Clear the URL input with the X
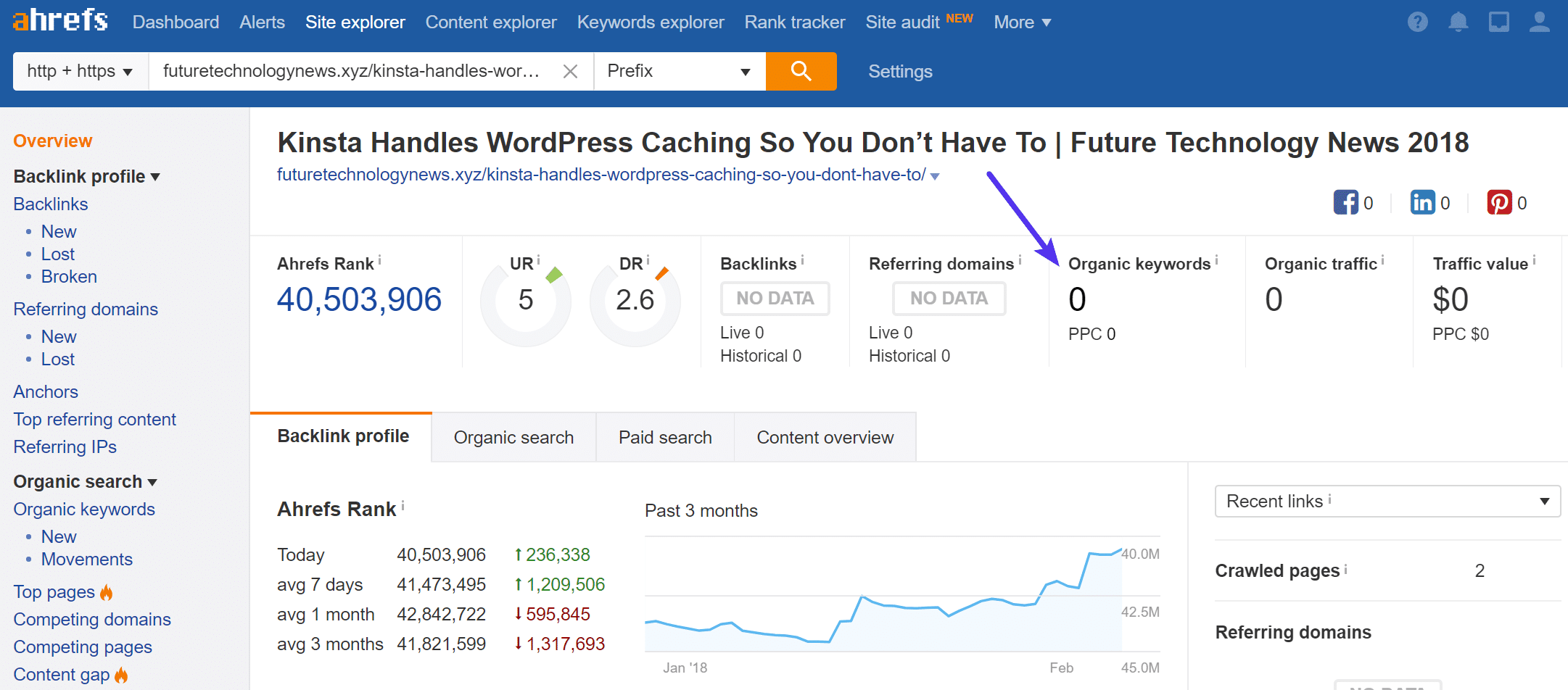1568x690 pixels. pos(570,71)
